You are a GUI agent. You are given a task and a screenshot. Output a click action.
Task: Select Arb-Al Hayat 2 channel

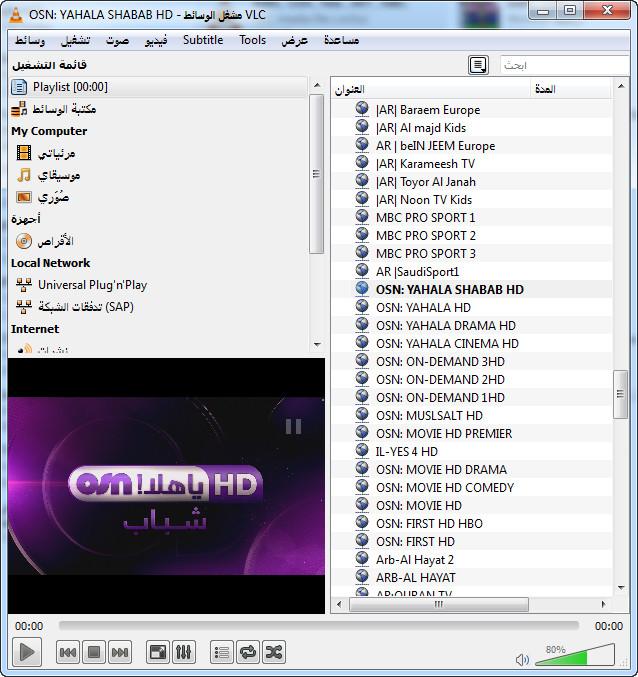472,560
